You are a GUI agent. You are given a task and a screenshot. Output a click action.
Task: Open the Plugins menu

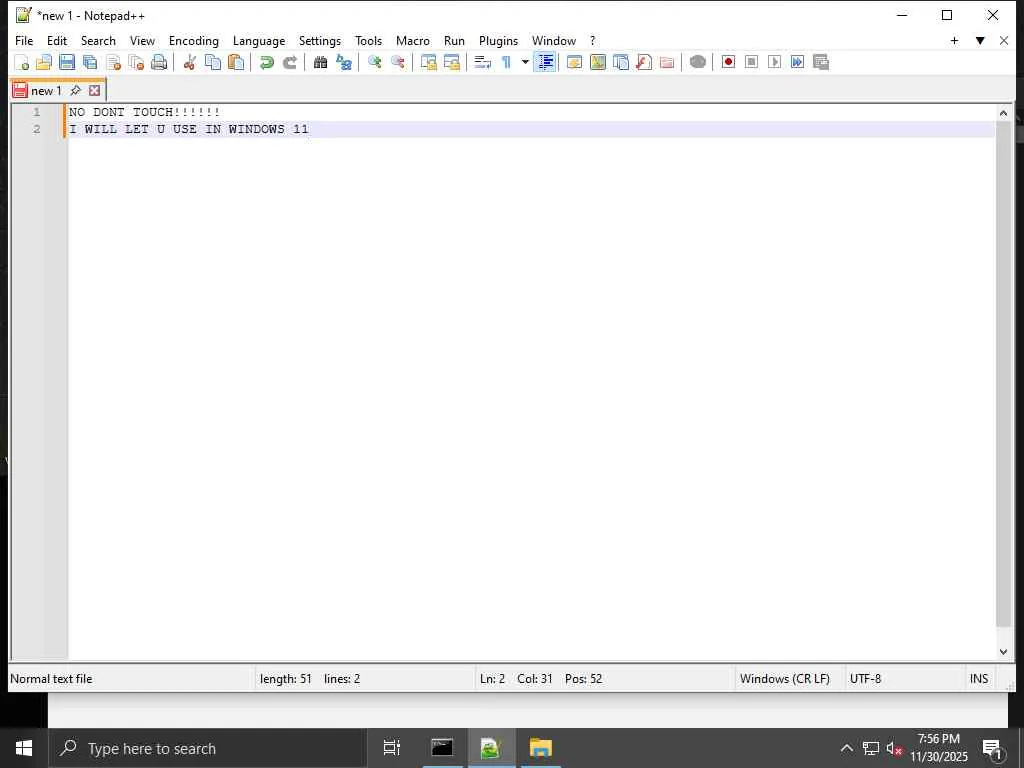coord(498,40)
